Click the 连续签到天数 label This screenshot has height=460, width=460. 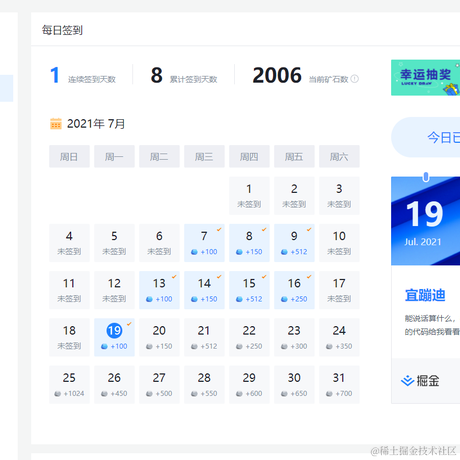coord(92,79)
